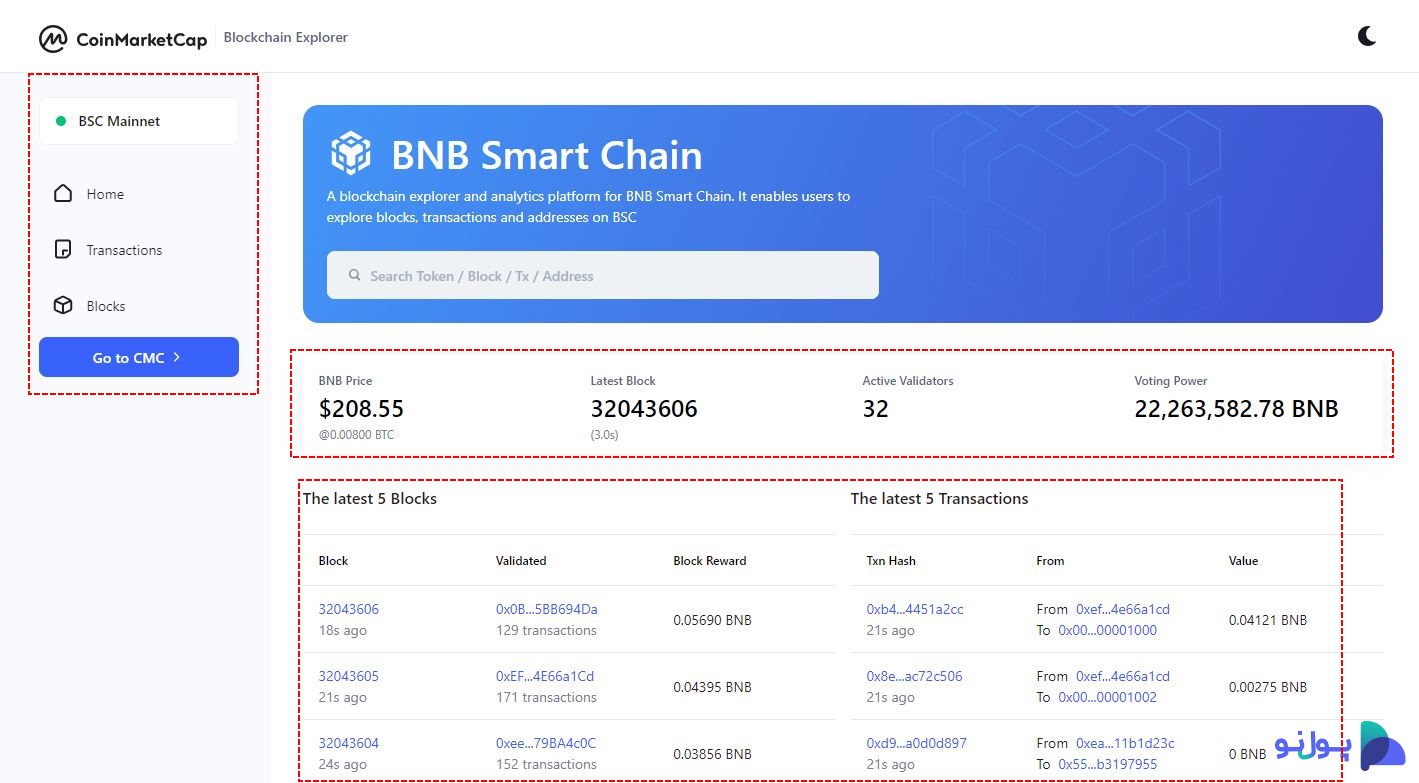The height and width of the screenshot is (783, 1419).
Task: Click the 171 transactions text
Action: point(546,697)
